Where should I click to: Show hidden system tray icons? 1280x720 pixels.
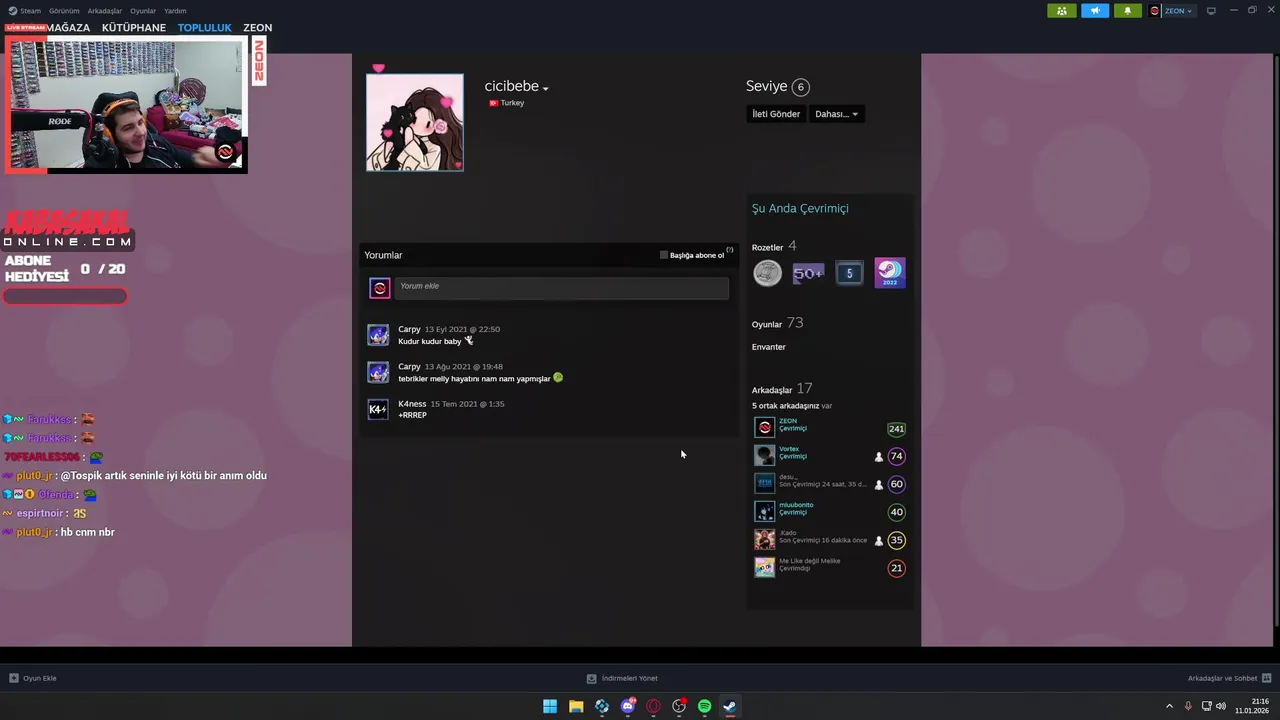1169,706
